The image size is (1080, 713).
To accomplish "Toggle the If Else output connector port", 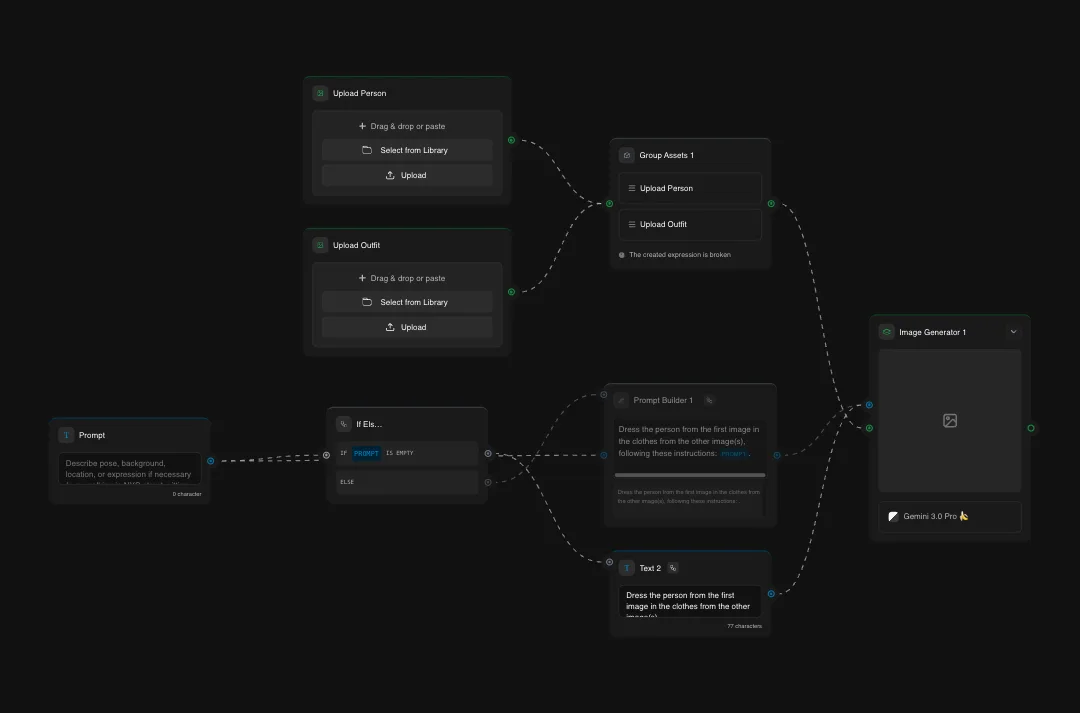I will coord(487,453).
